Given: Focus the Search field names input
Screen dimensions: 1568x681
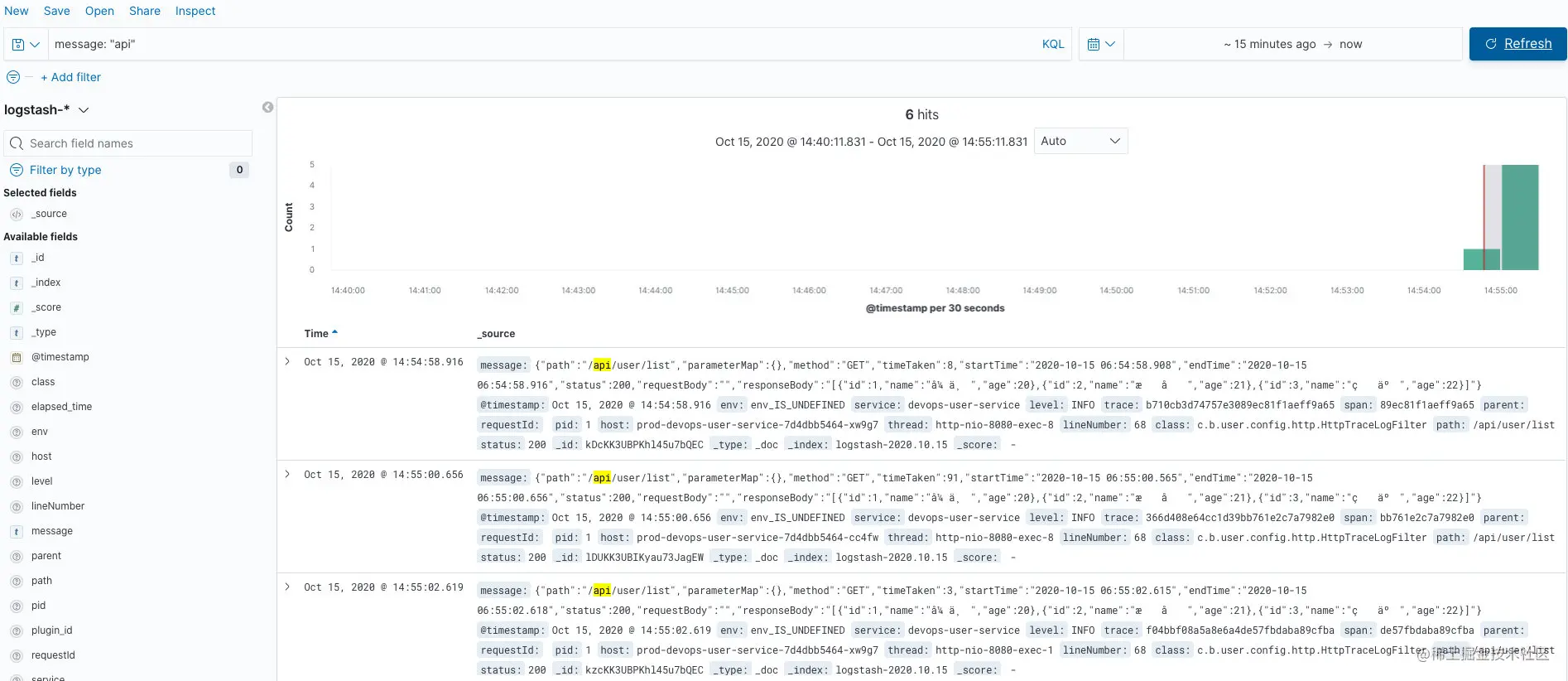Looking at the screenshot, I should [x=127, y=143].
